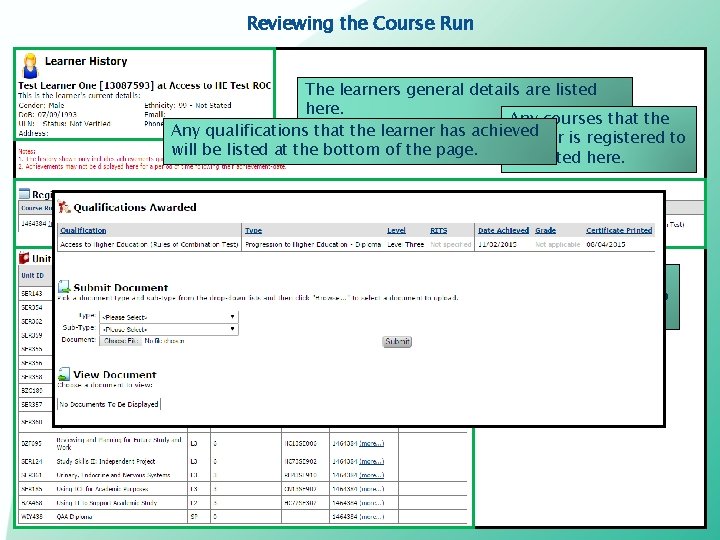Open more link in Study Skills Independent Project row
The height and width of the screenshot is (540, 720).
point(371,461)
